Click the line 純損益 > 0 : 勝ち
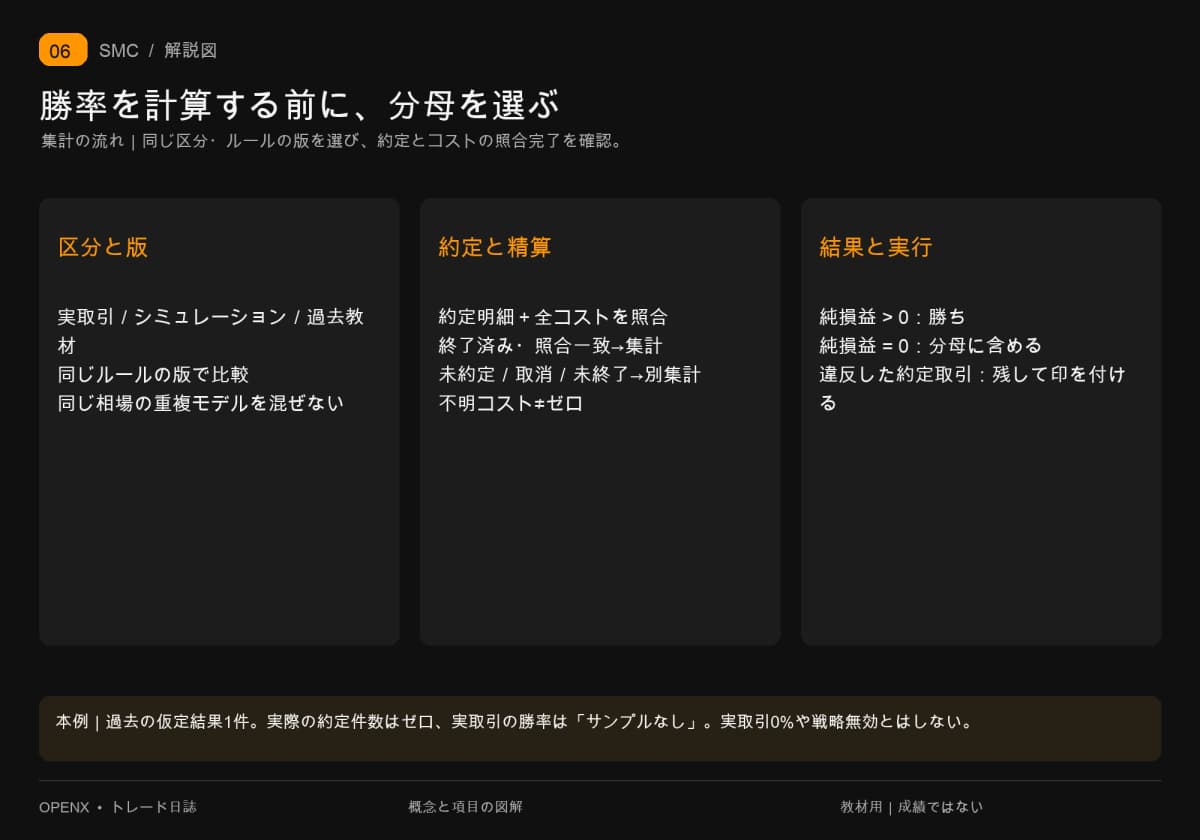Viewport: 1200px width, 840px height. [893, 317]
